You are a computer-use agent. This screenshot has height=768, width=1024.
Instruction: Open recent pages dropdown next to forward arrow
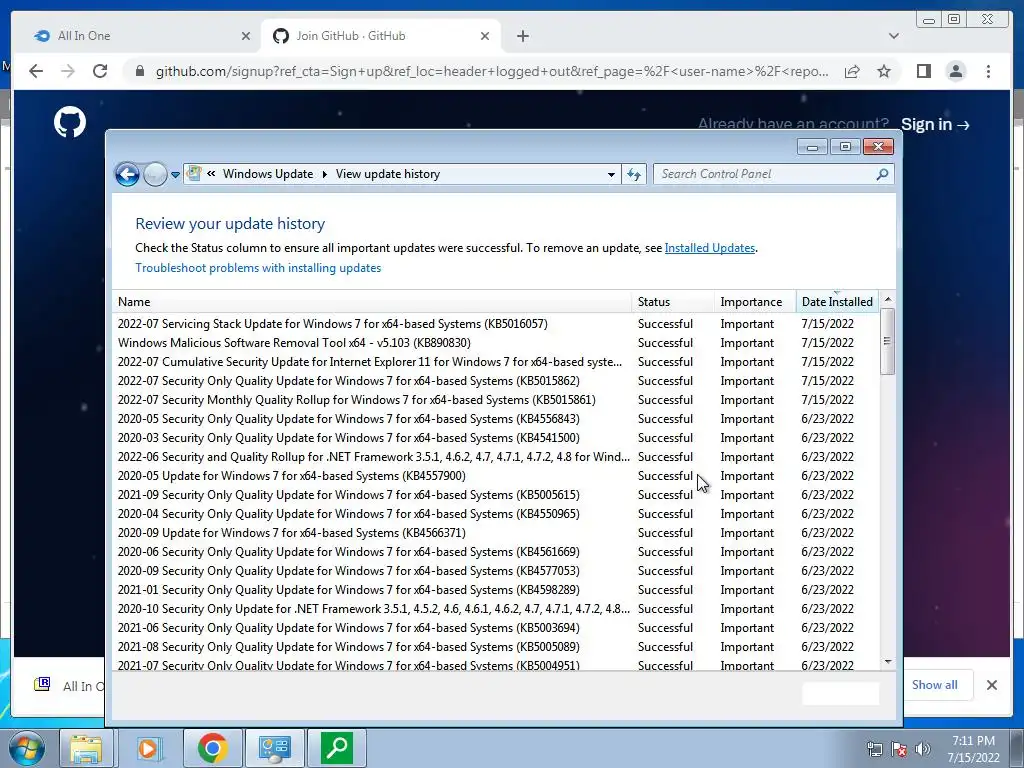175,175
